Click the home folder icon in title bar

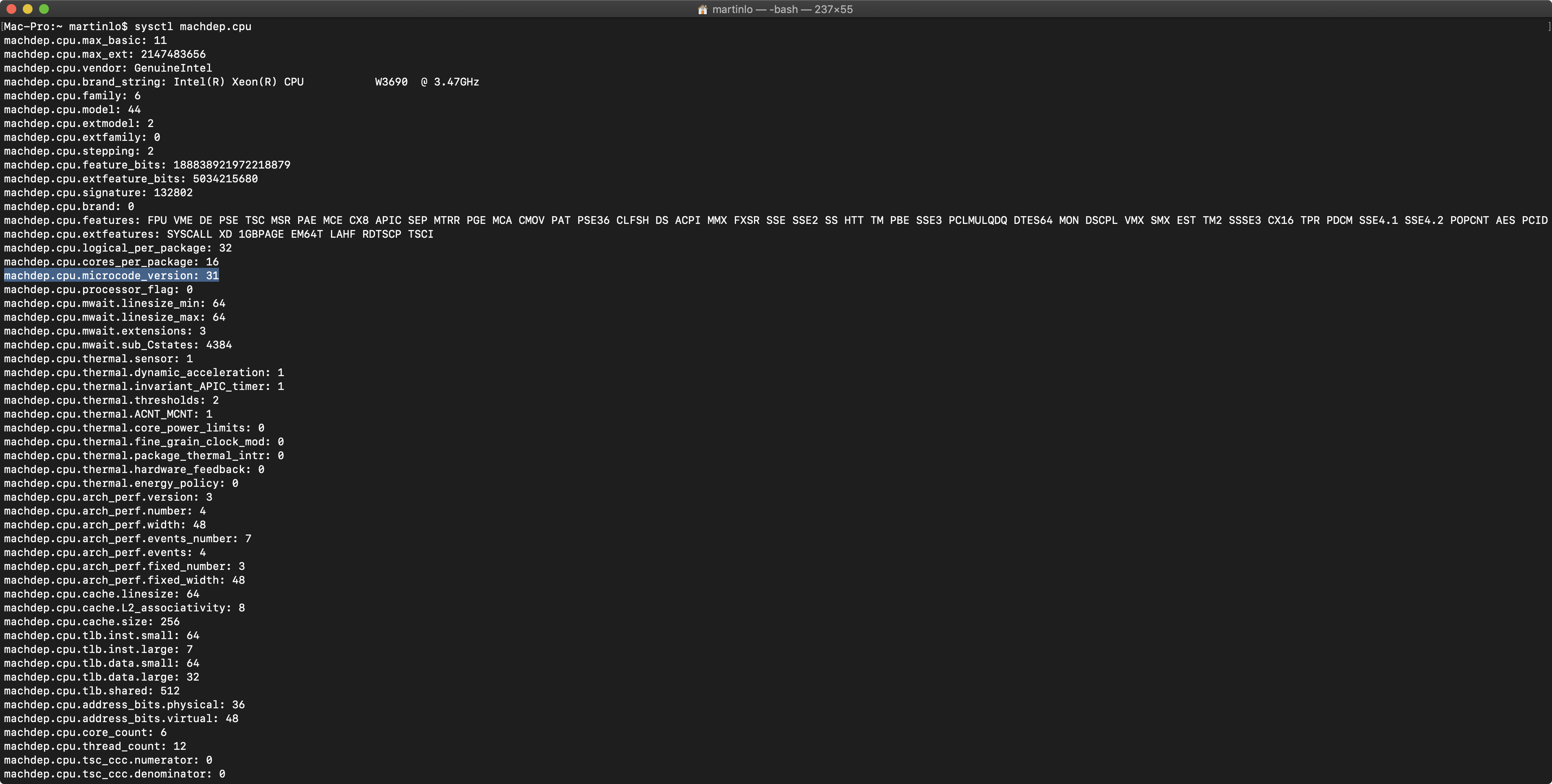pyautogui.click(x=702, y=10)
